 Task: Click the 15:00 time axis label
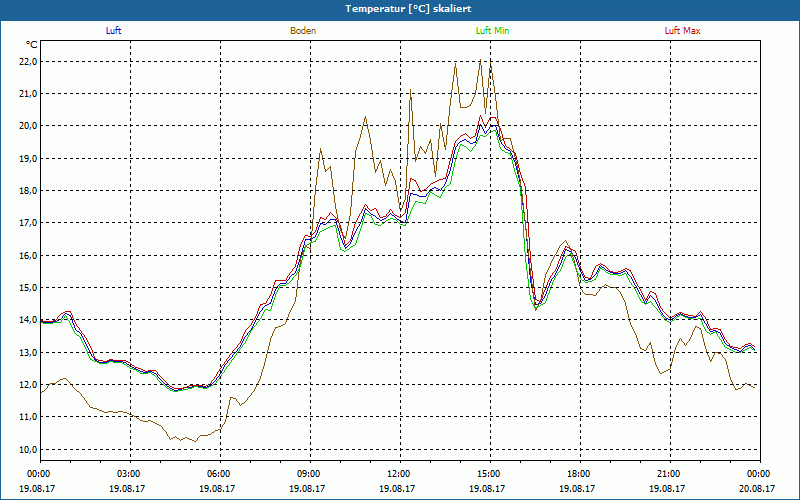490,474
